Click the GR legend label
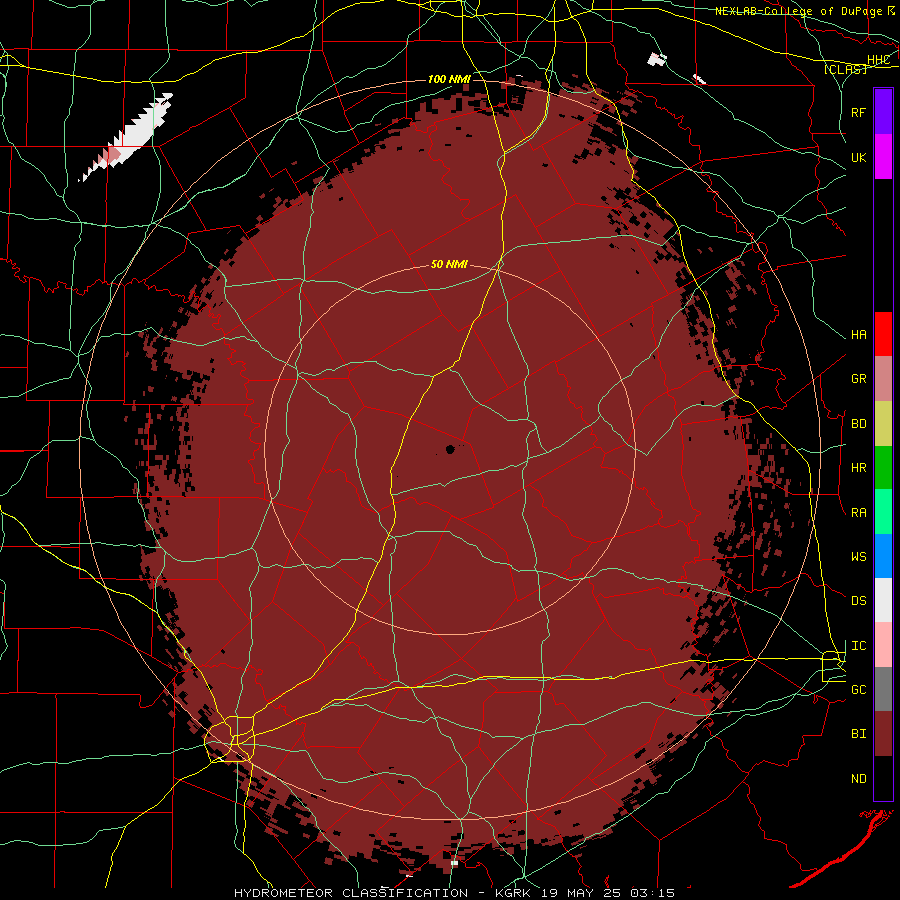 coord(858,379)
